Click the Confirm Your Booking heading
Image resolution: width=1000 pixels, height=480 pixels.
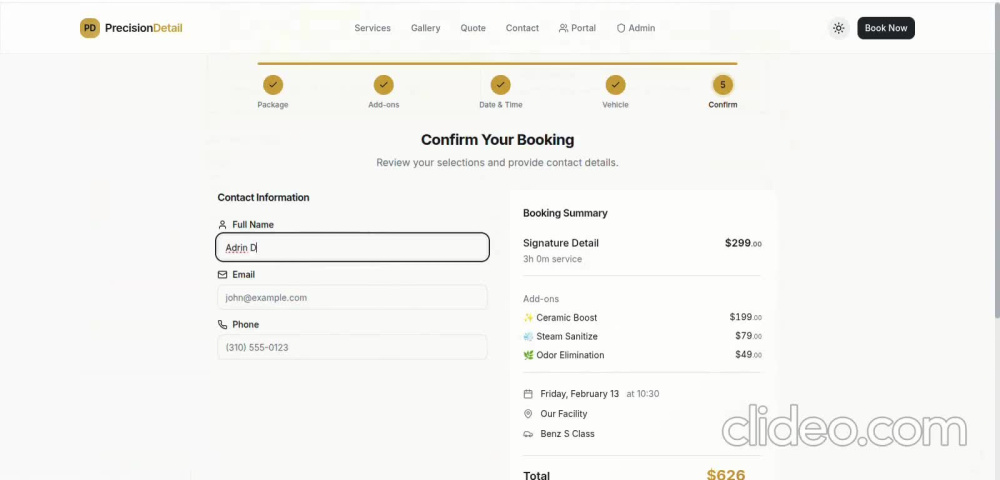click(x=497, y=140)
